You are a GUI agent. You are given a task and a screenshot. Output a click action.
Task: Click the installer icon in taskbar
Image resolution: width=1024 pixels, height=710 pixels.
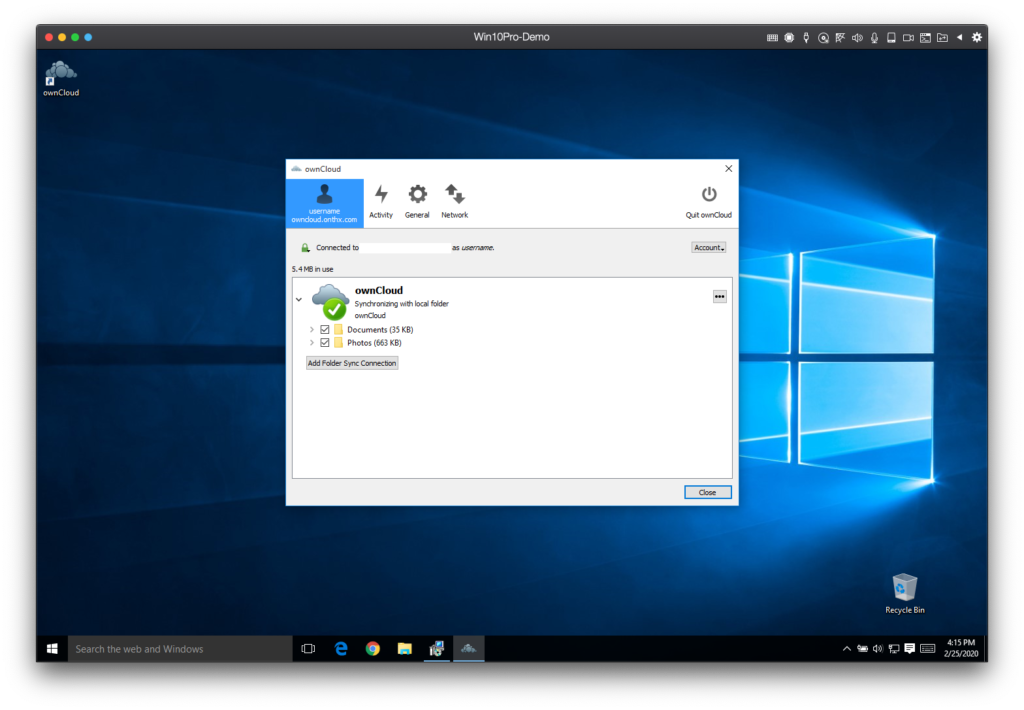click(x=437, y=649)
